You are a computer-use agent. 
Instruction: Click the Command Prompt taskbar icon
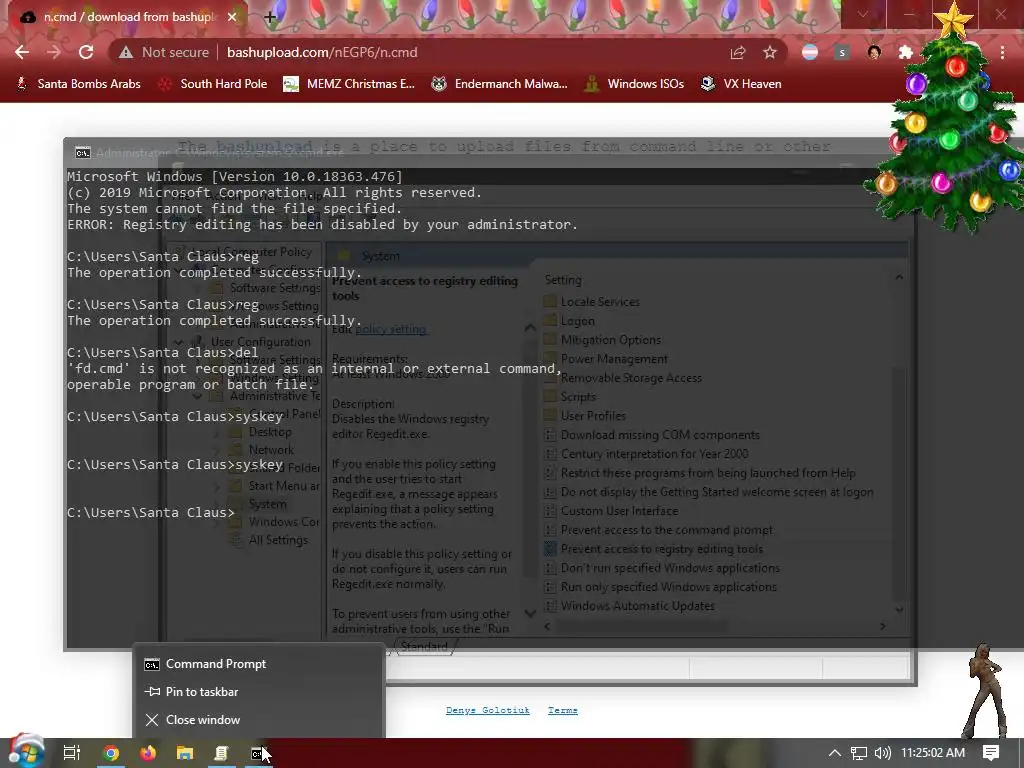[259, 753]
